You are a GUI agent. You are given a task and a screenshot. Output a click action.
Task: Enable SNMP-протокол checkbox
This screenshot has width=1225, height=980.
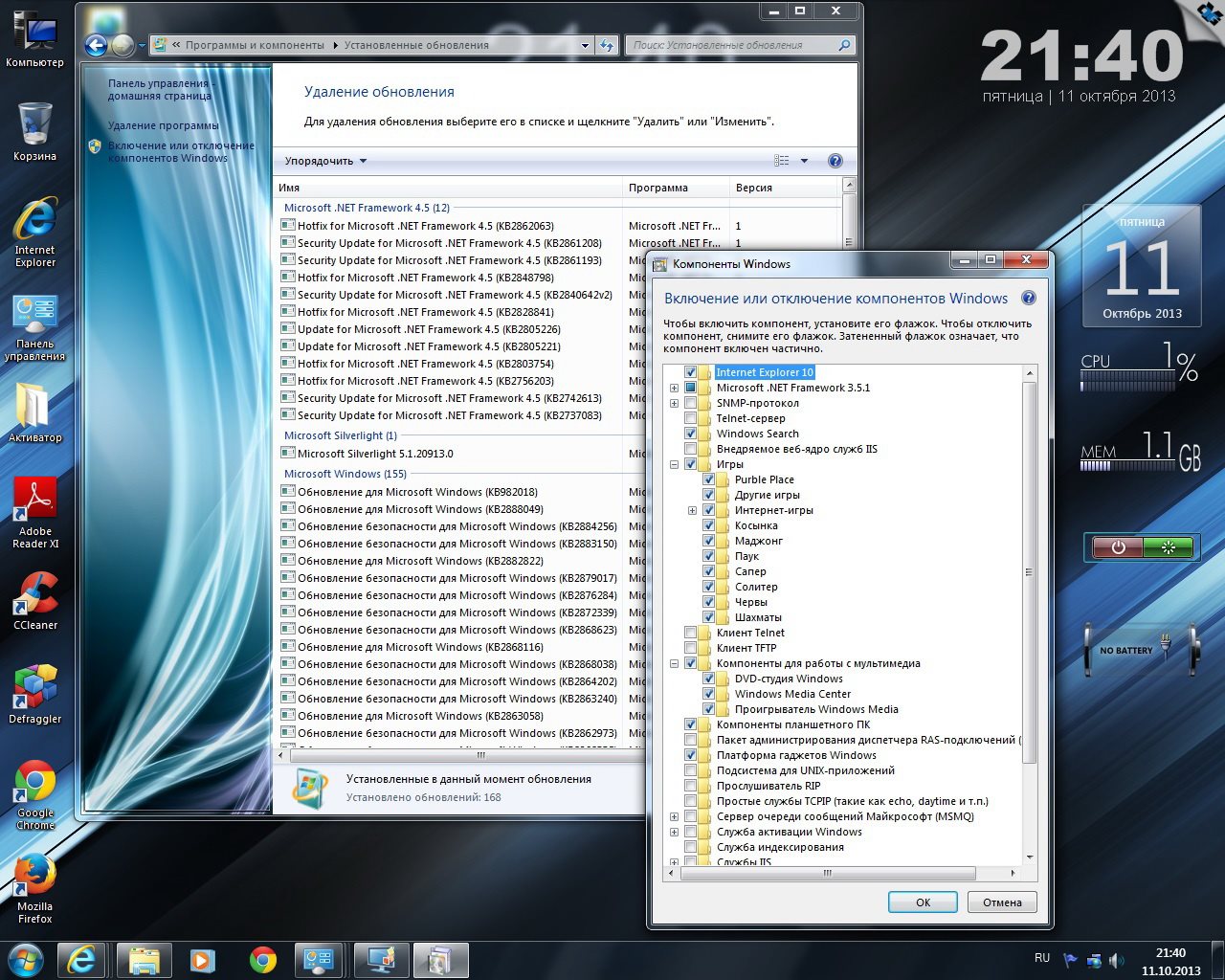click(x=690, y=403)
